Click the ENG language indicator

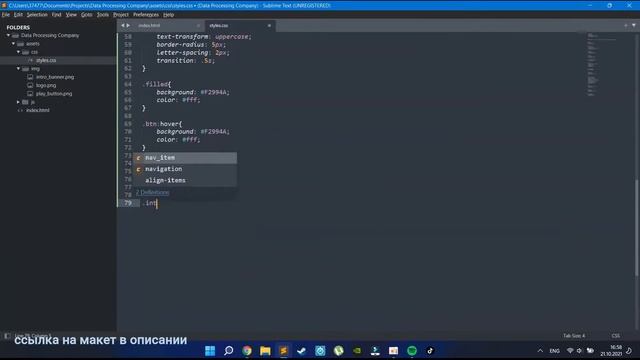tap(555, 351)
